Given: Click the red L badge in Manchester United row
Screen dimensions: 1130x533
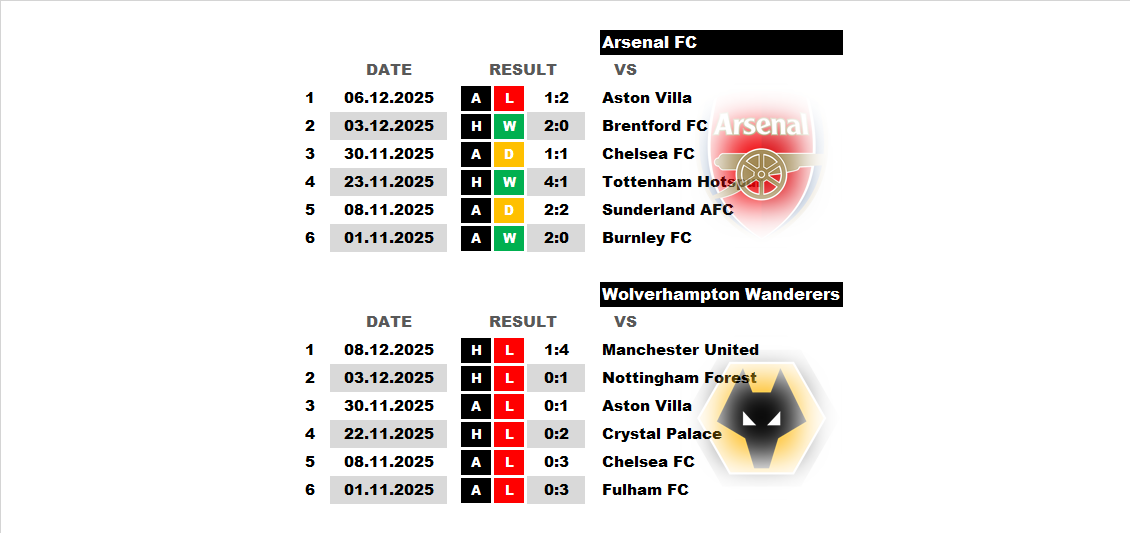Looking at the screenshot, I should (x=509, y=350).
